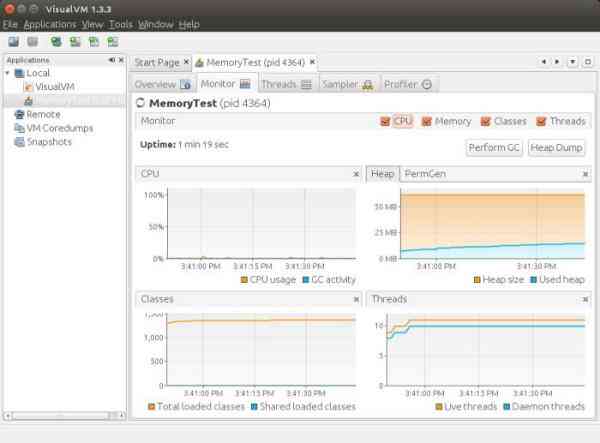600x443 pixels.
Task: Click the second gray toolbar icon
Action: 33,41
